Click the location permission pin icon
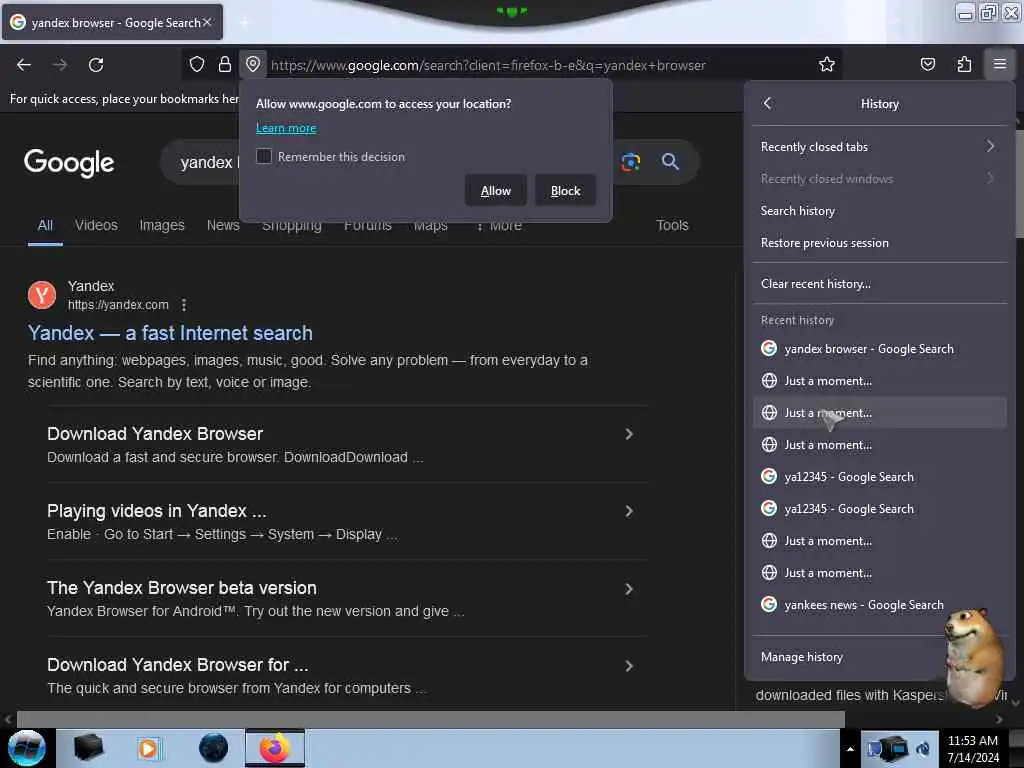Screen dimensions: 1024x768 click(253, 64)
